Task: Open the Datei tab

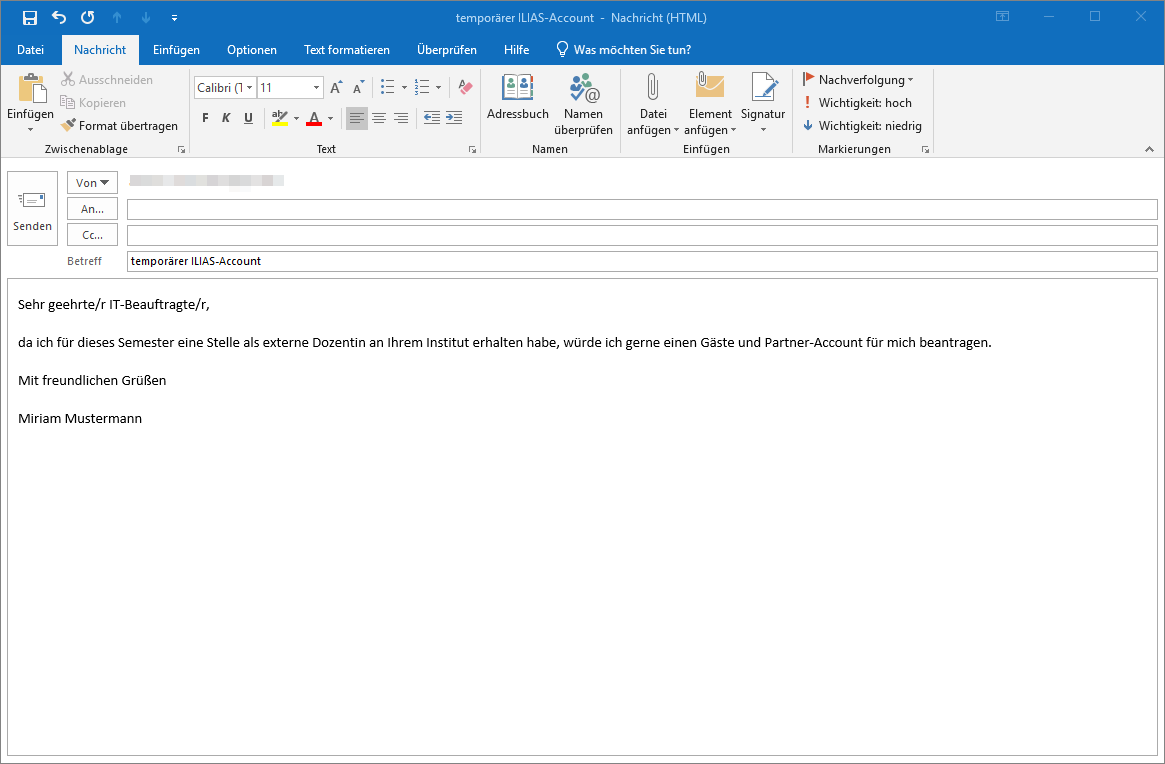Action: [30, 50]
